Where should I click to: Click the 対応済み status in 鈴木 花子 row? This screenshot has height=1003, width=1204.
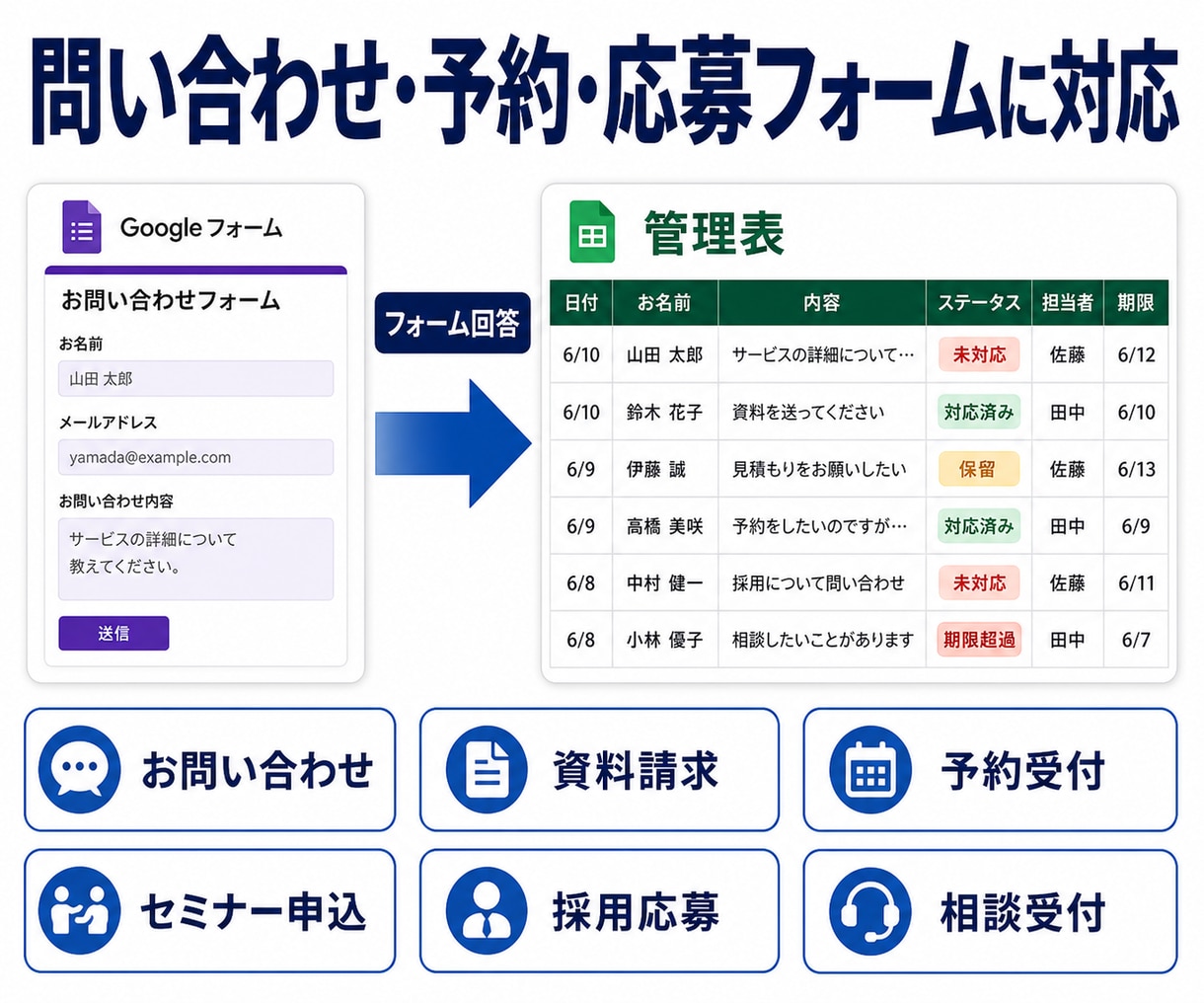click(979, 412)
